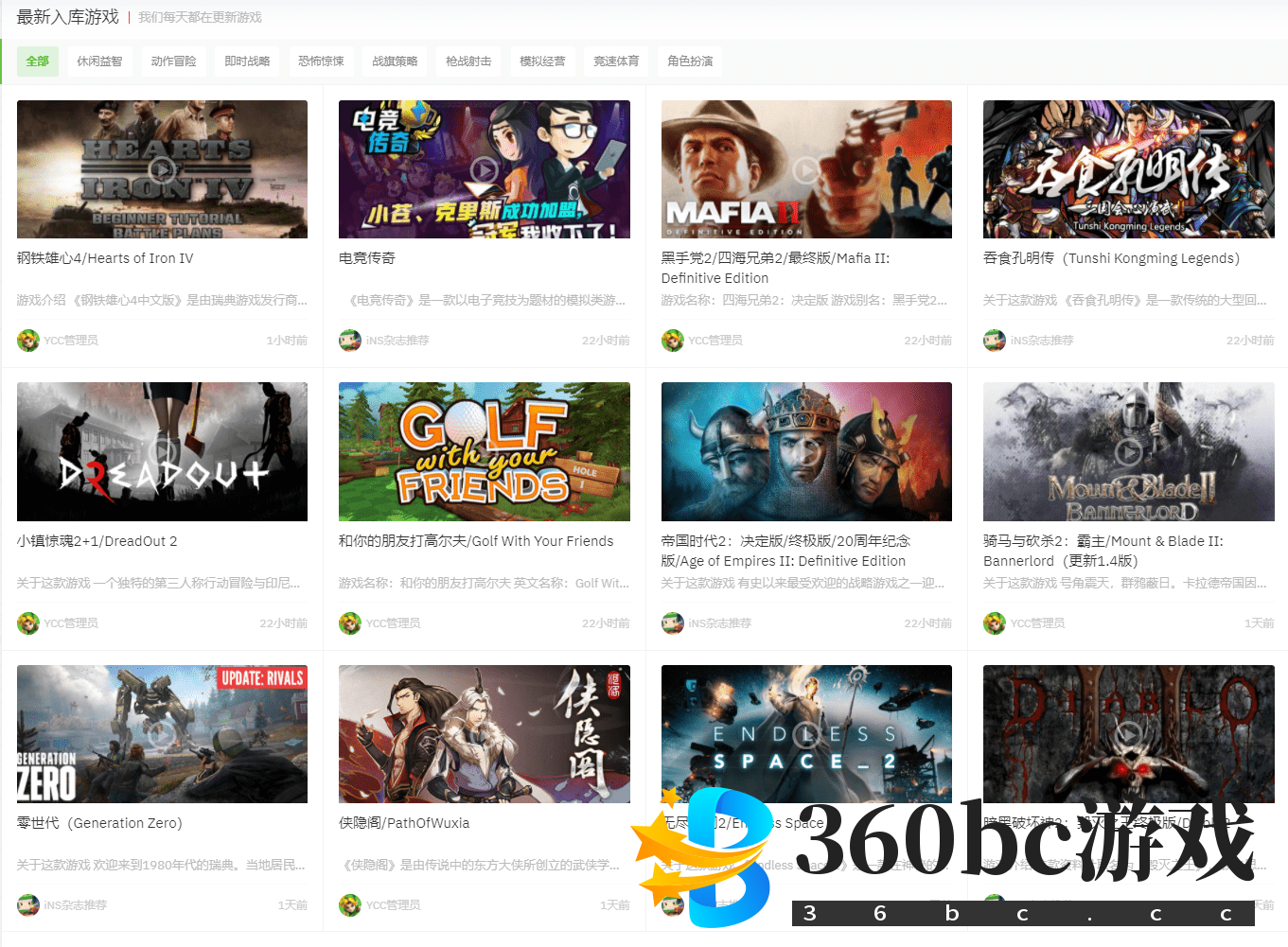
Task: Open the 动作冒险 category tab
Action: click(173, 61)
